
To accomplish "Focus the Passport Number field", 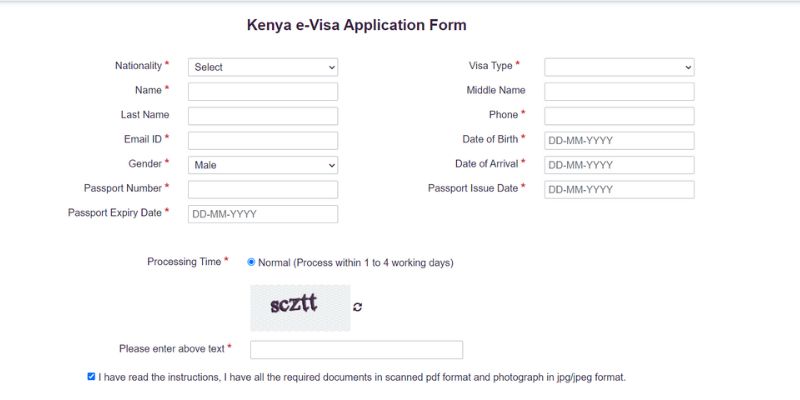I will click(x=262, y=189).
